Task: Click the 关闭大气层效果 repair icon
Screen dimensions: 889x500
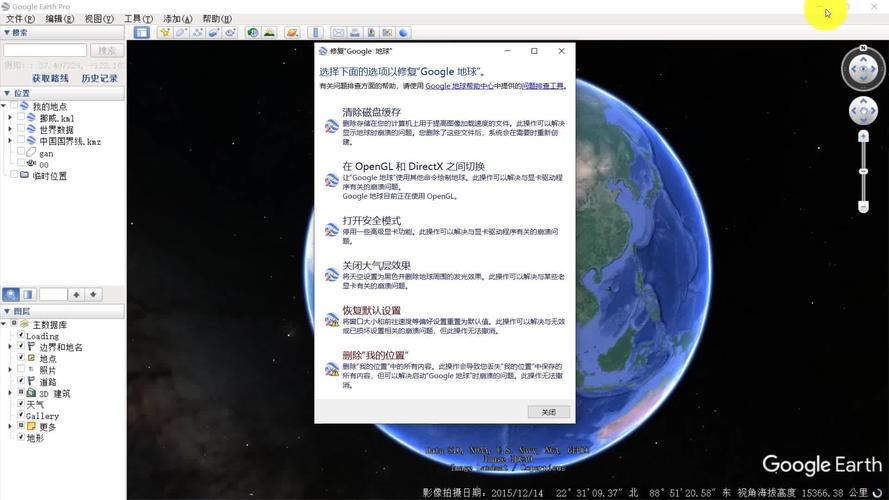Action: tap(332, 275)
